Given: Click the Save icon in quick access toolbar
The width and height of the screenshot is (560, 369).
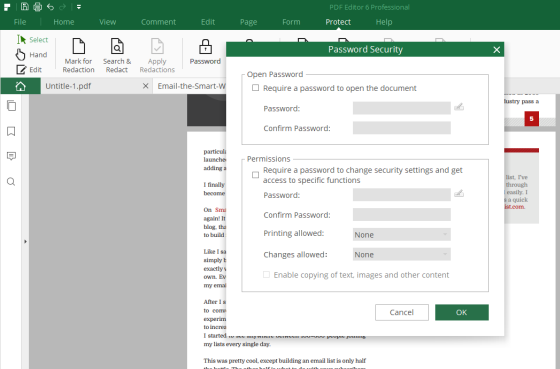Looking at the screenshot, I should pos(25,6).
